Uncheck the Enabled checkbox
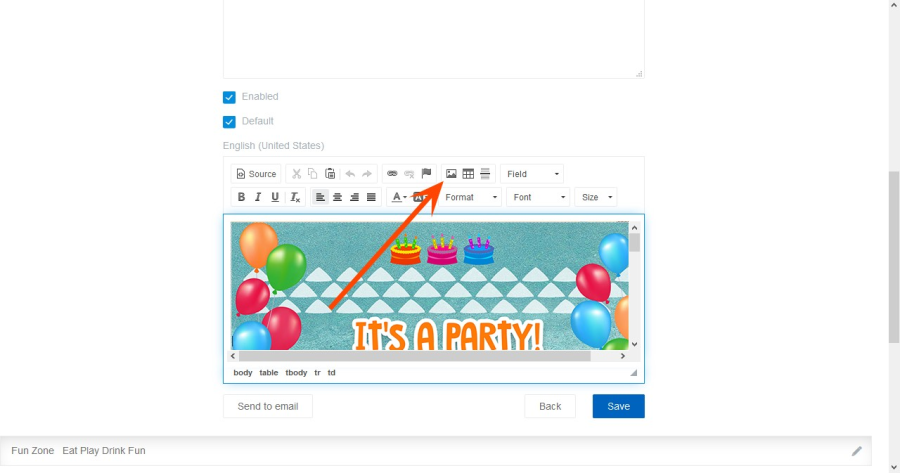 coord(229,97)
